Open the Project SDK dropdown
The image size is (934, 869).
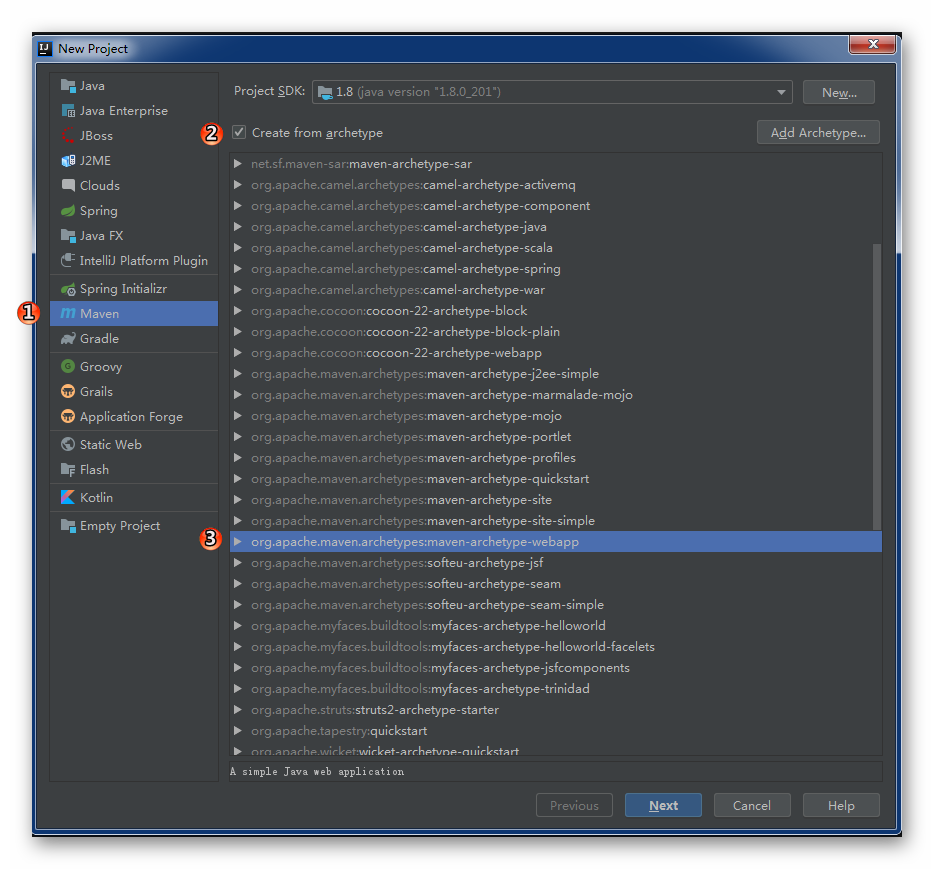(x=781, y=91)
